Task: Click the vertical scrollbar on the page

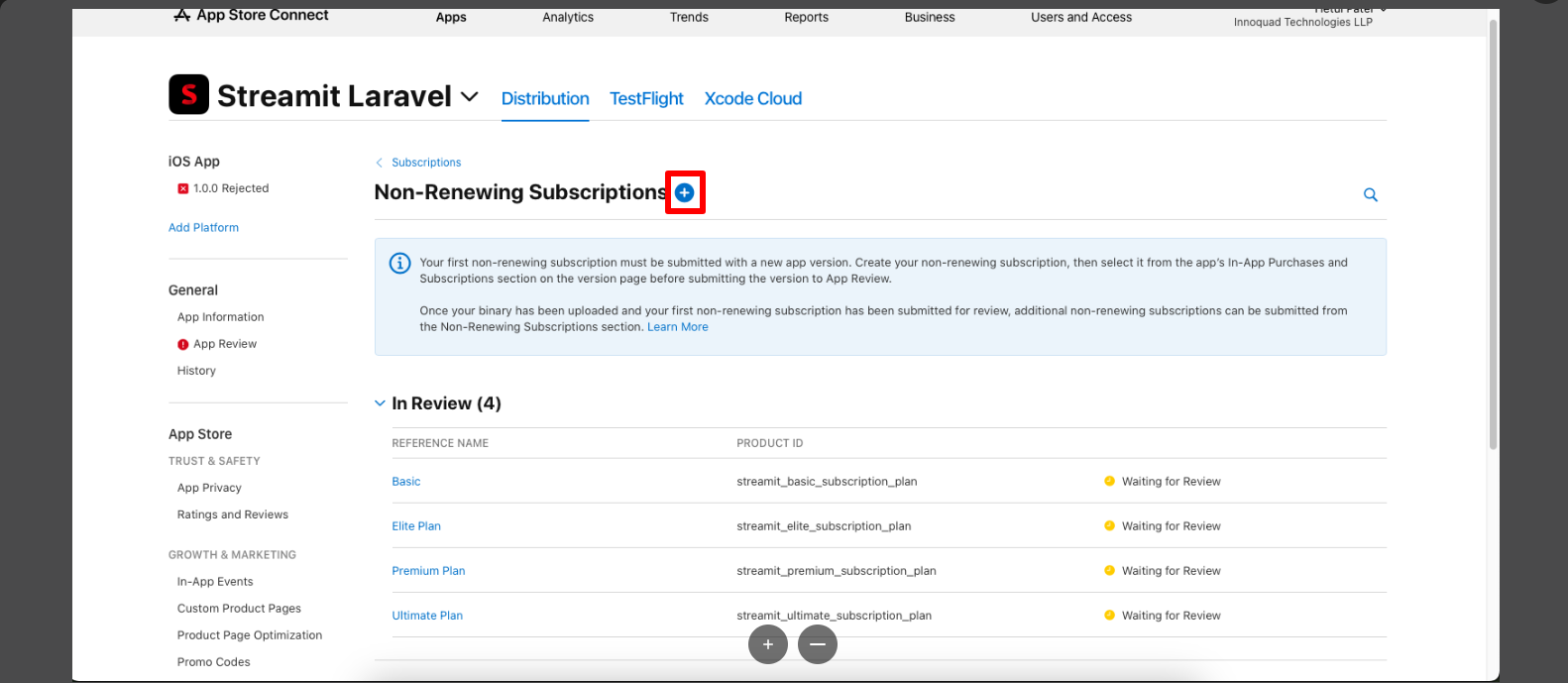Action: (x=1494, y=234)
